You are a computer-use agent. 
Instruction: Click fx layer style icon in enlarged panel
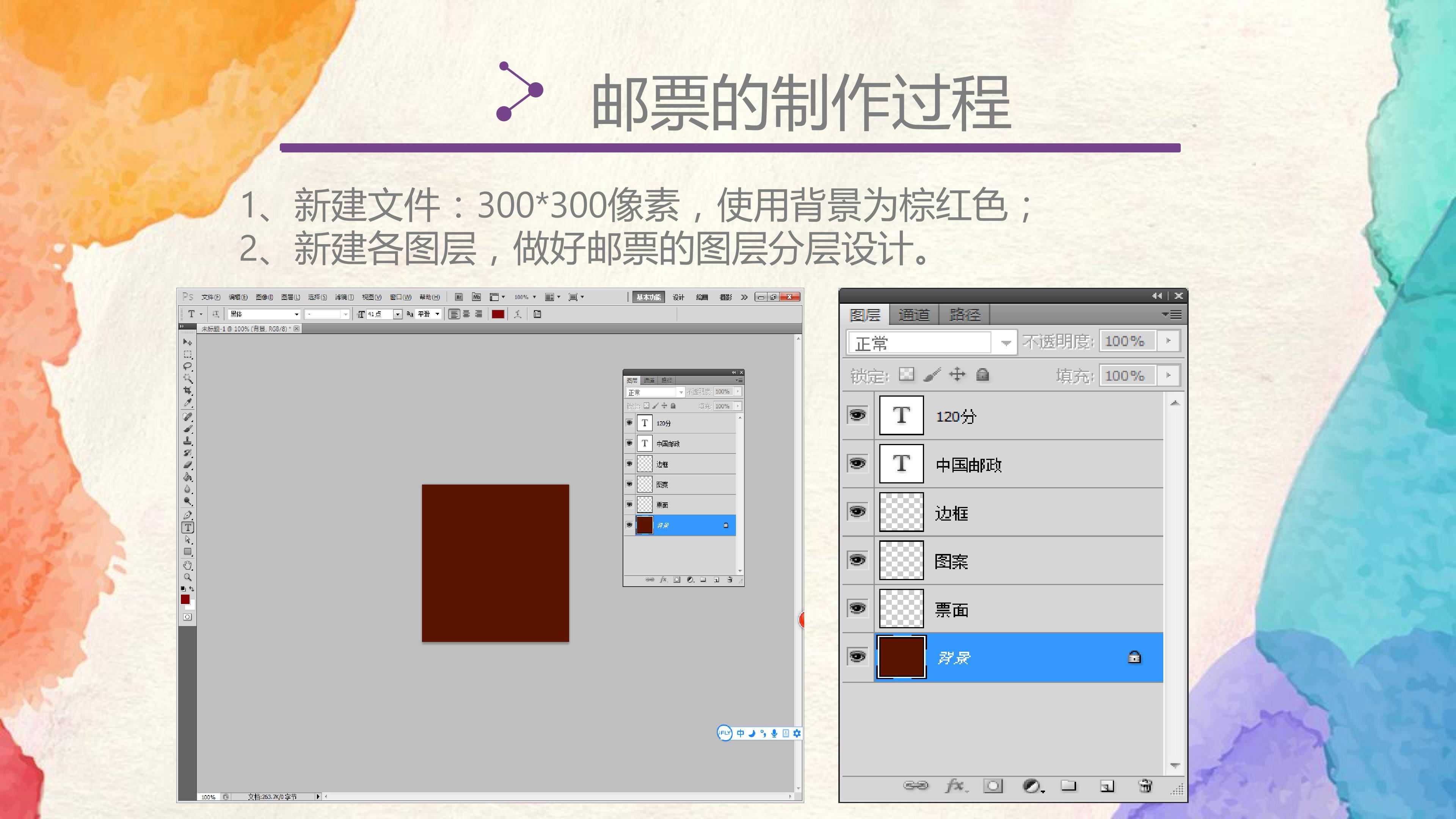956,786
